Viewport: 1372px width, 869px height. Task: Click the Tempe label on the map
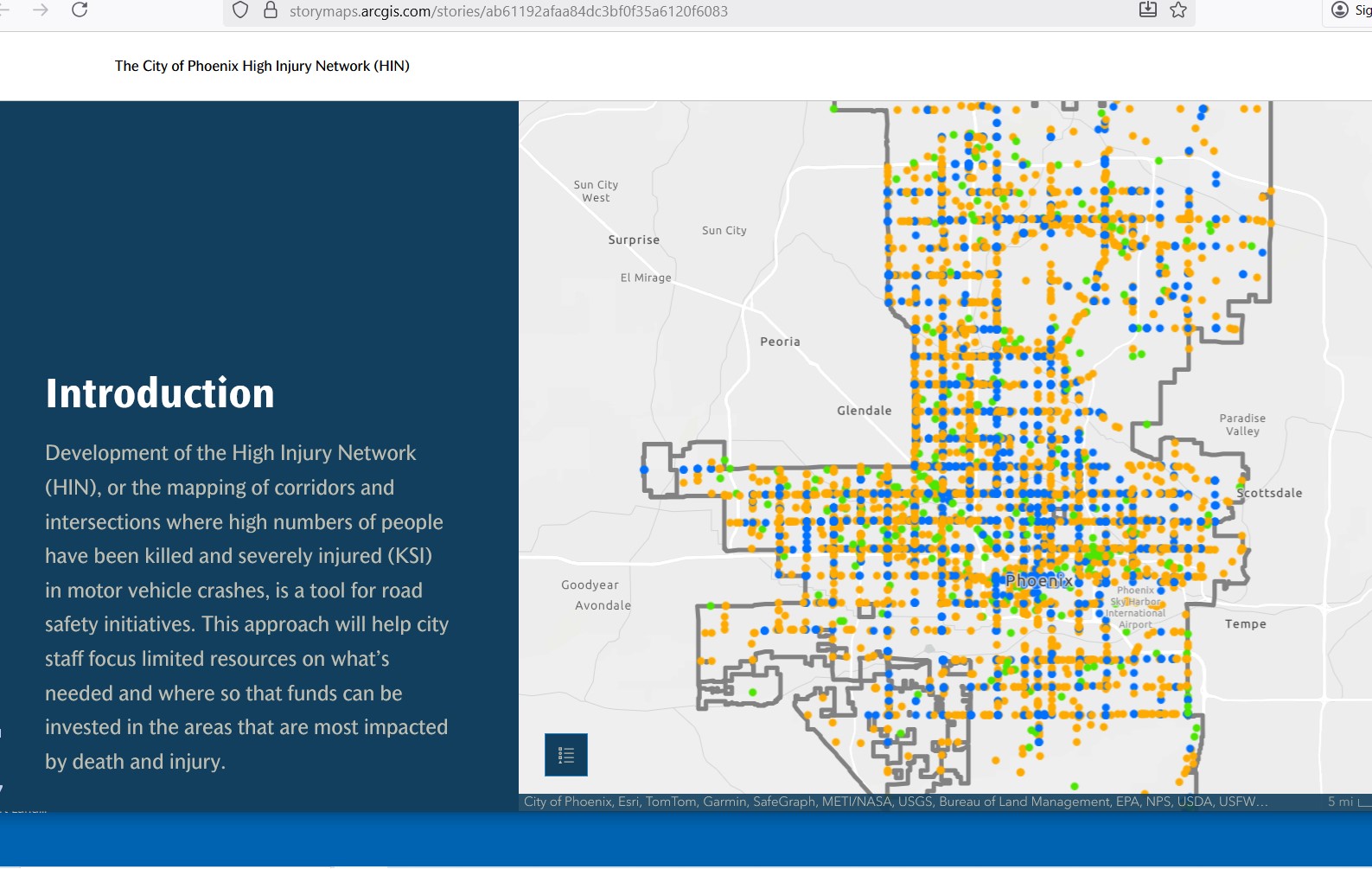[1245, 623]
